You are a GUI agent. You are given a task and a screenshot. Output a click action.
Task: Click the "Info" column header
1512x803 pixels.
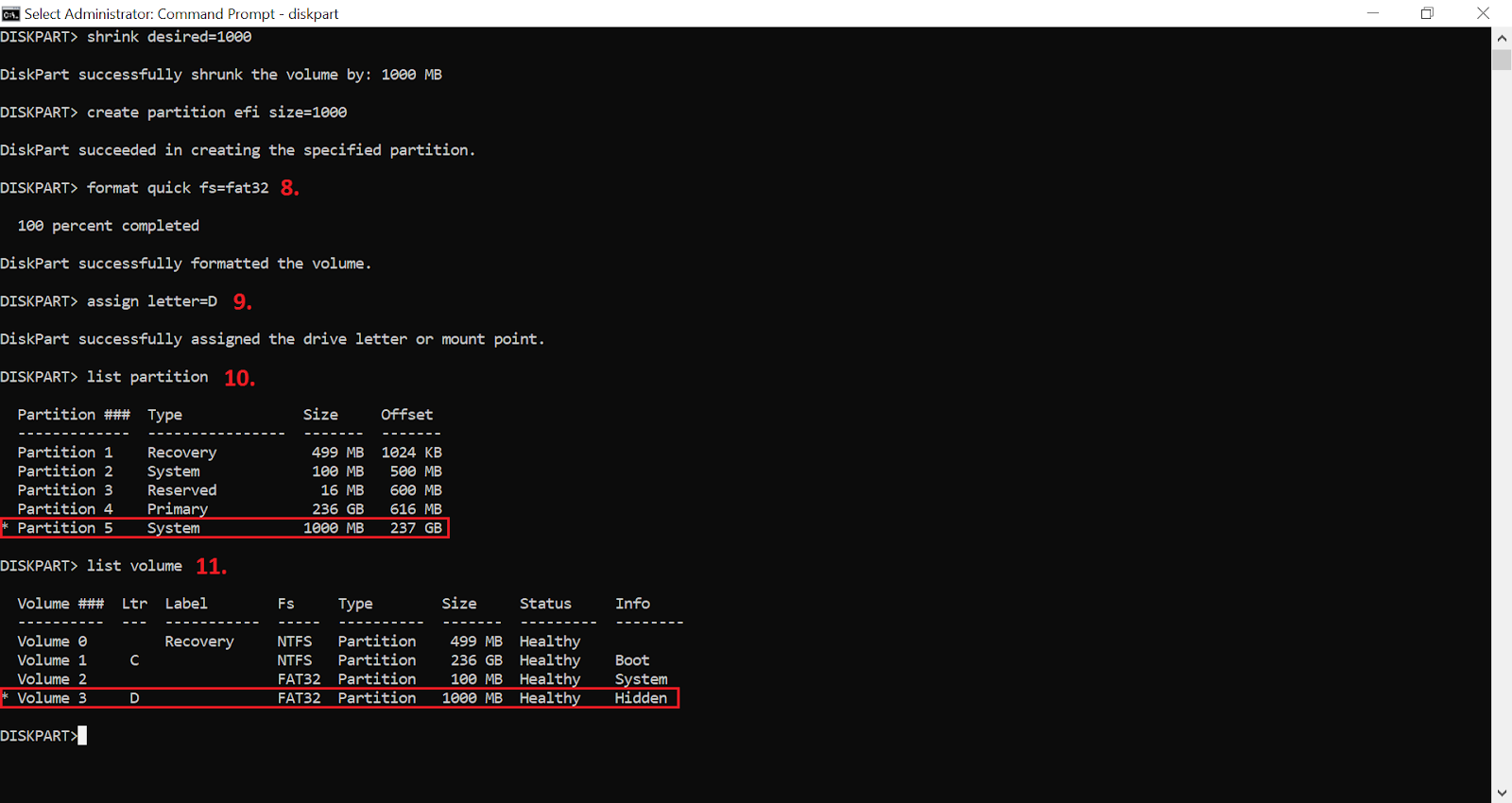(632, 604)
